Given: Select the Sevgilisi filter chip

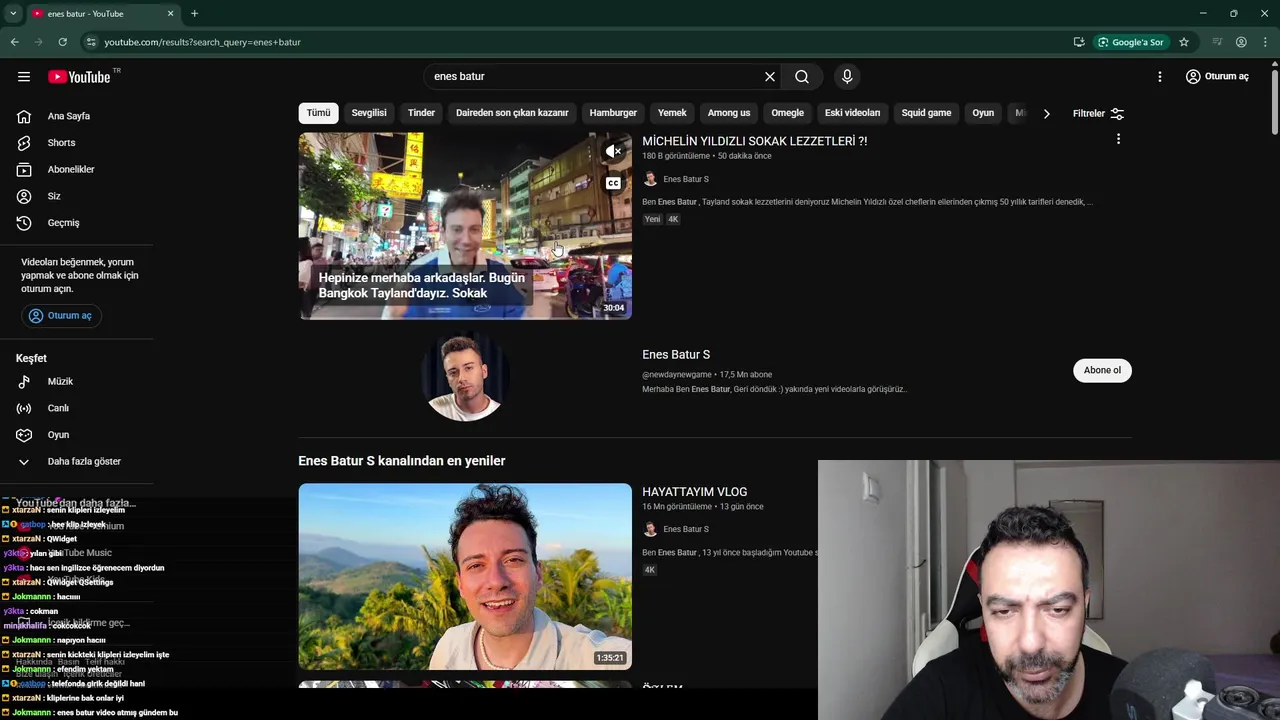Looking at the screenshot, I should [x=369, y=113].
